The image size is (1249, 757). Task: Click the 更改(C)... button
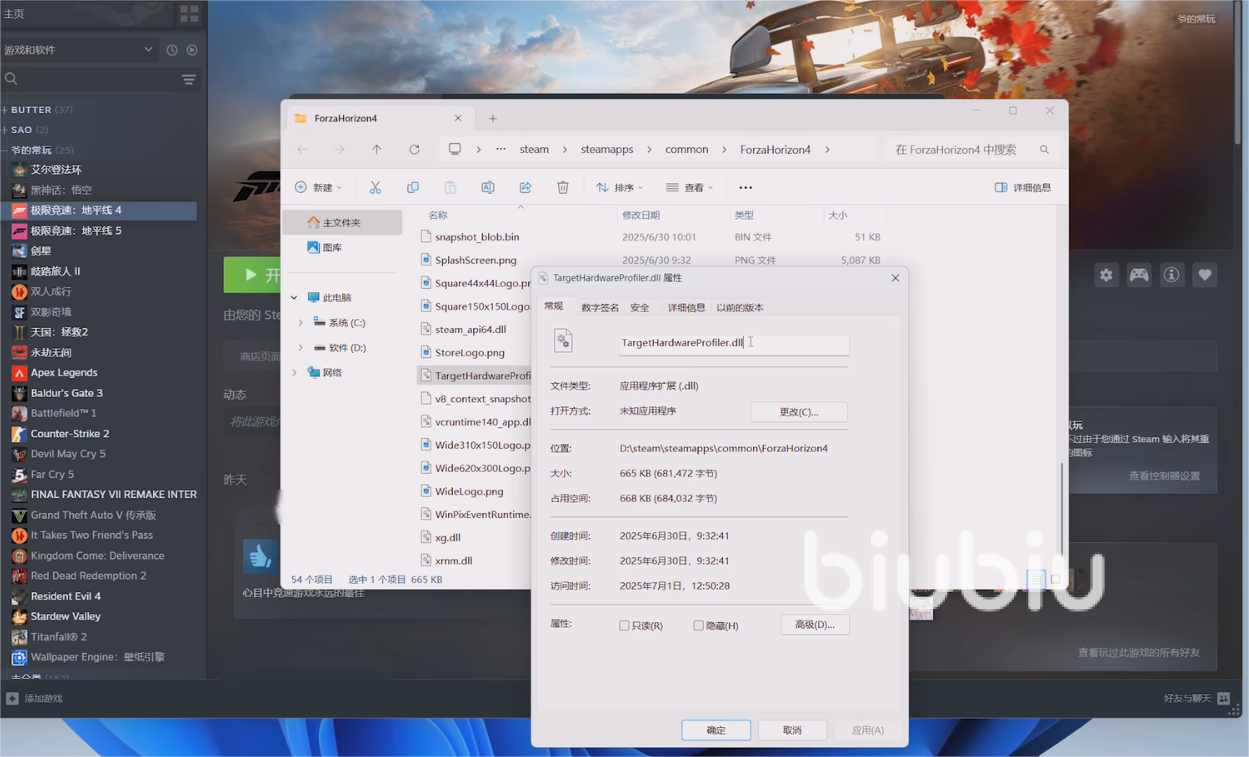point(798,412)
